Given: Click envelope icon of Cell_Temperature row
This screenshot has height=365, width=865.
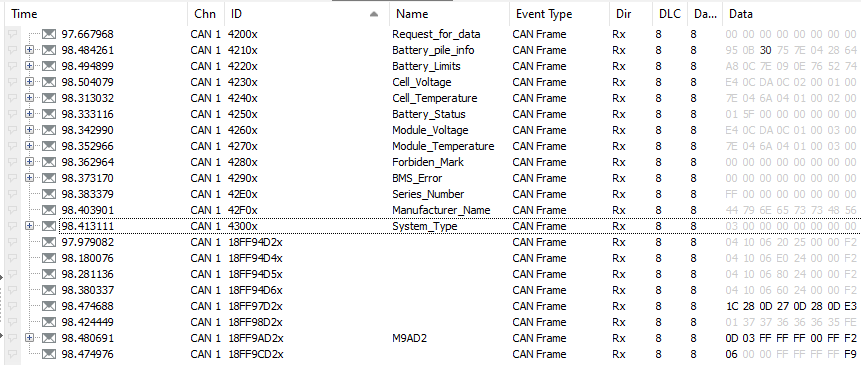Looking at the screenshot, I should coord(49,98).
